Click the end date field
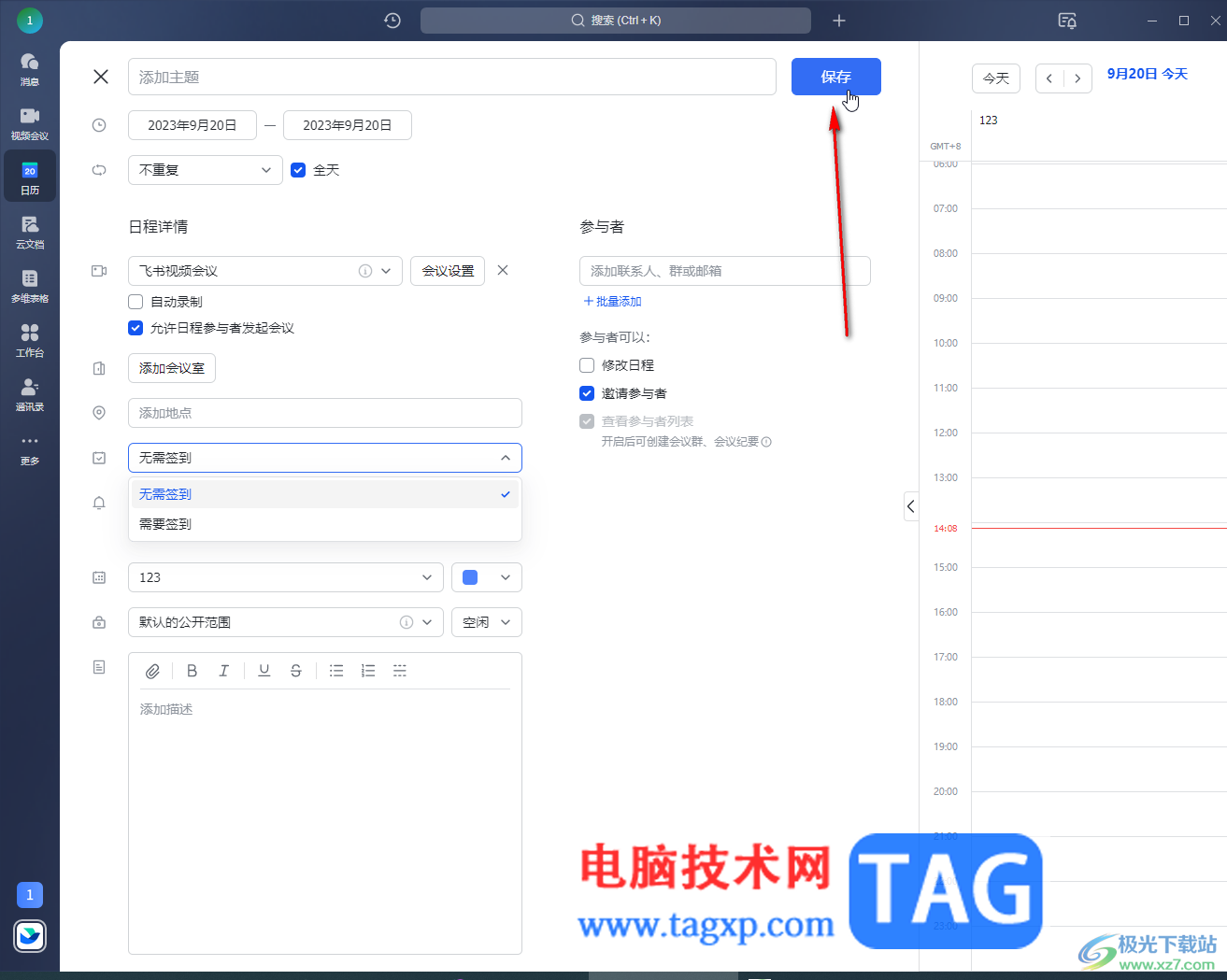 348,125
